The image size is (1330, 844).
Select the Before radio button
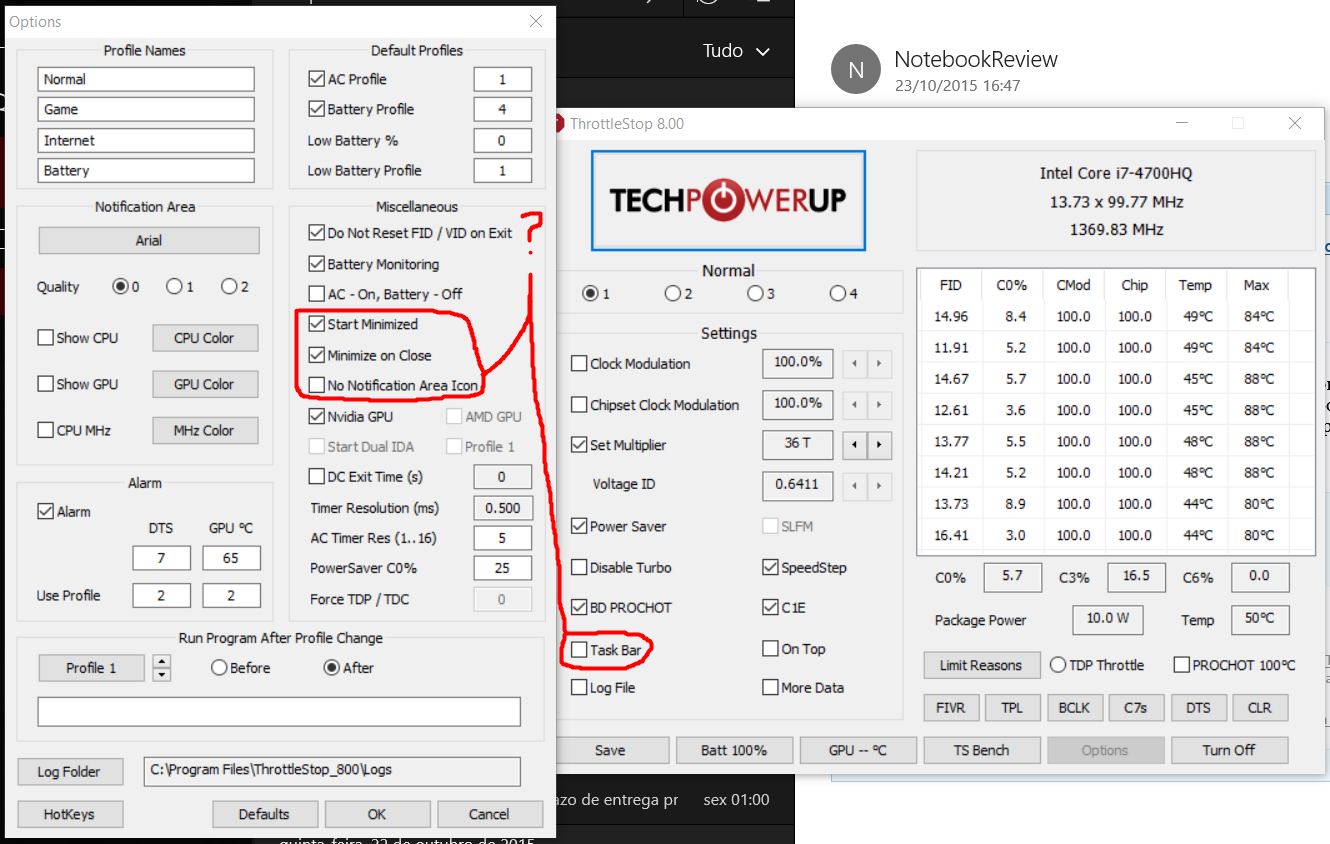tap(219, 668)
